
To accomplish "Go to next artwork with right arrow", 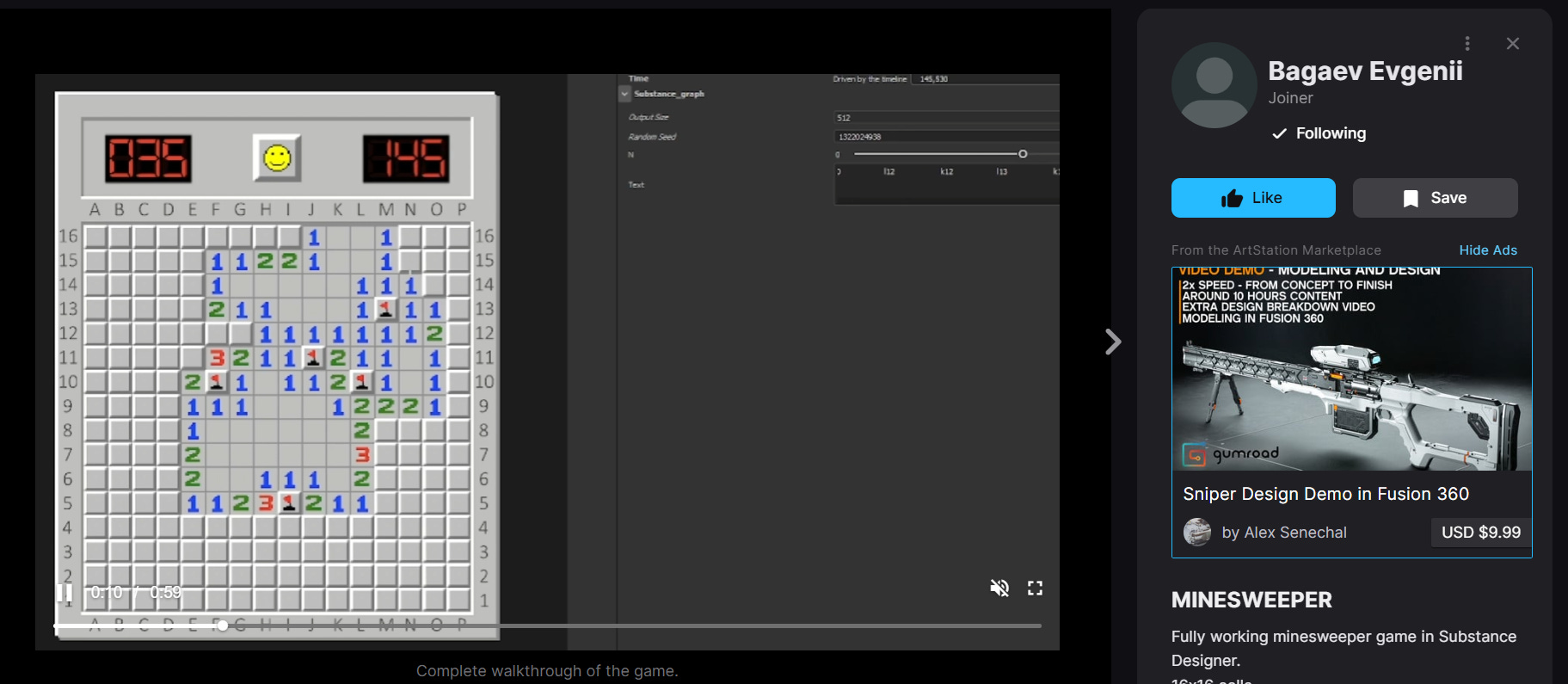I will [1113, 342].
